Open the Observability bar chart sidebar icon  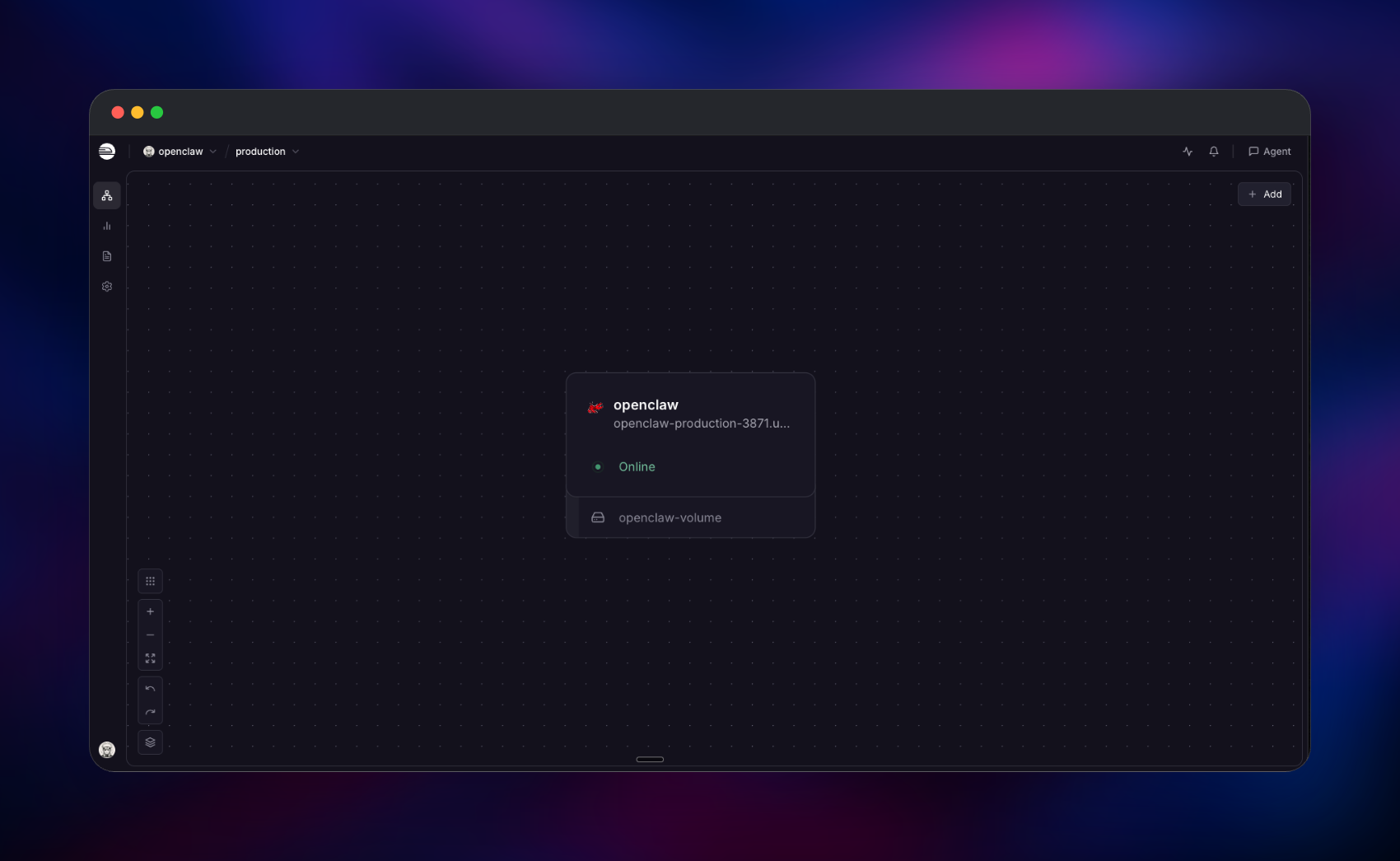[107, 226]
